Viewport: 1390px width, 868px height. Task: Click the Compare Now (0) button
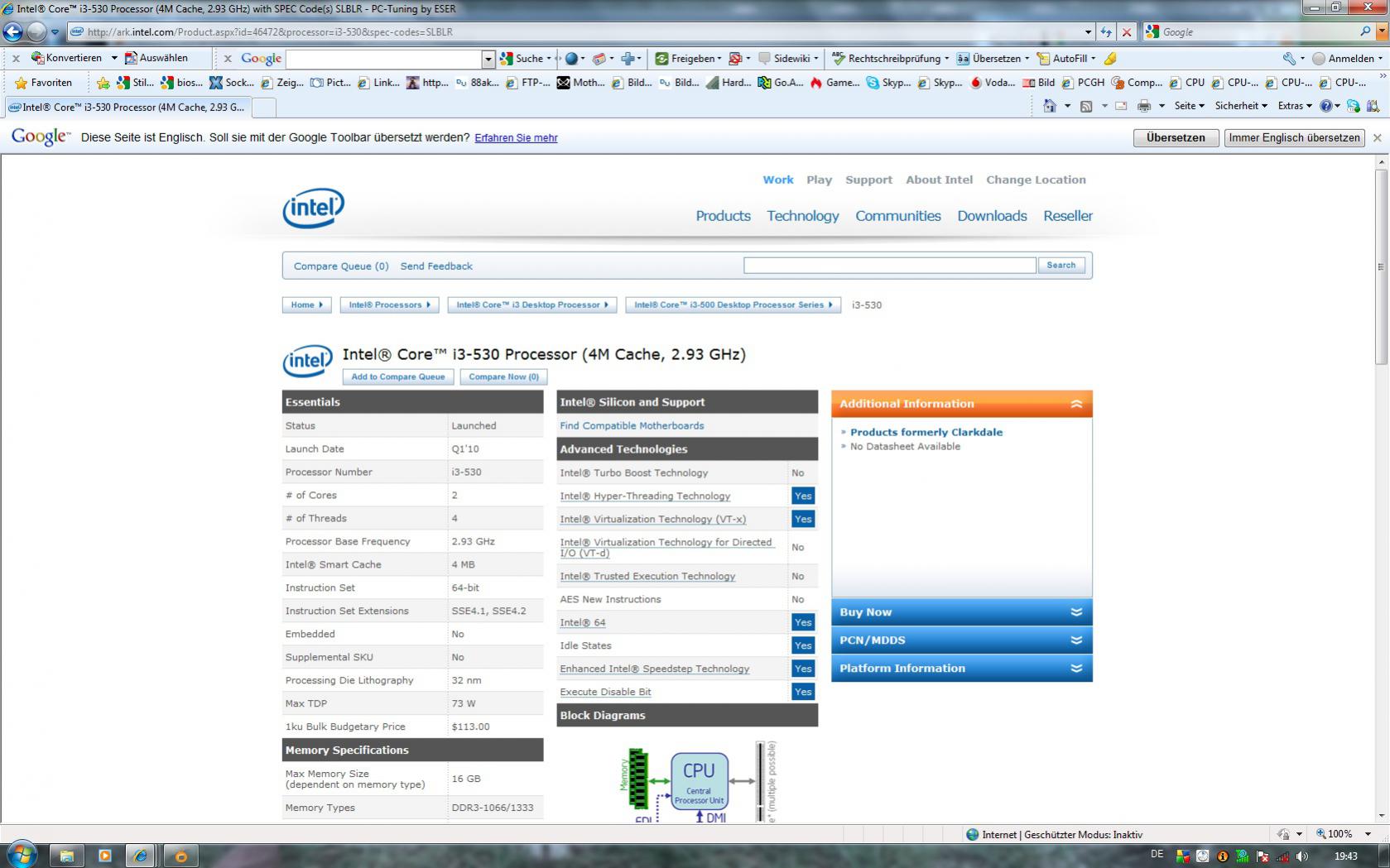click(503, 377)
